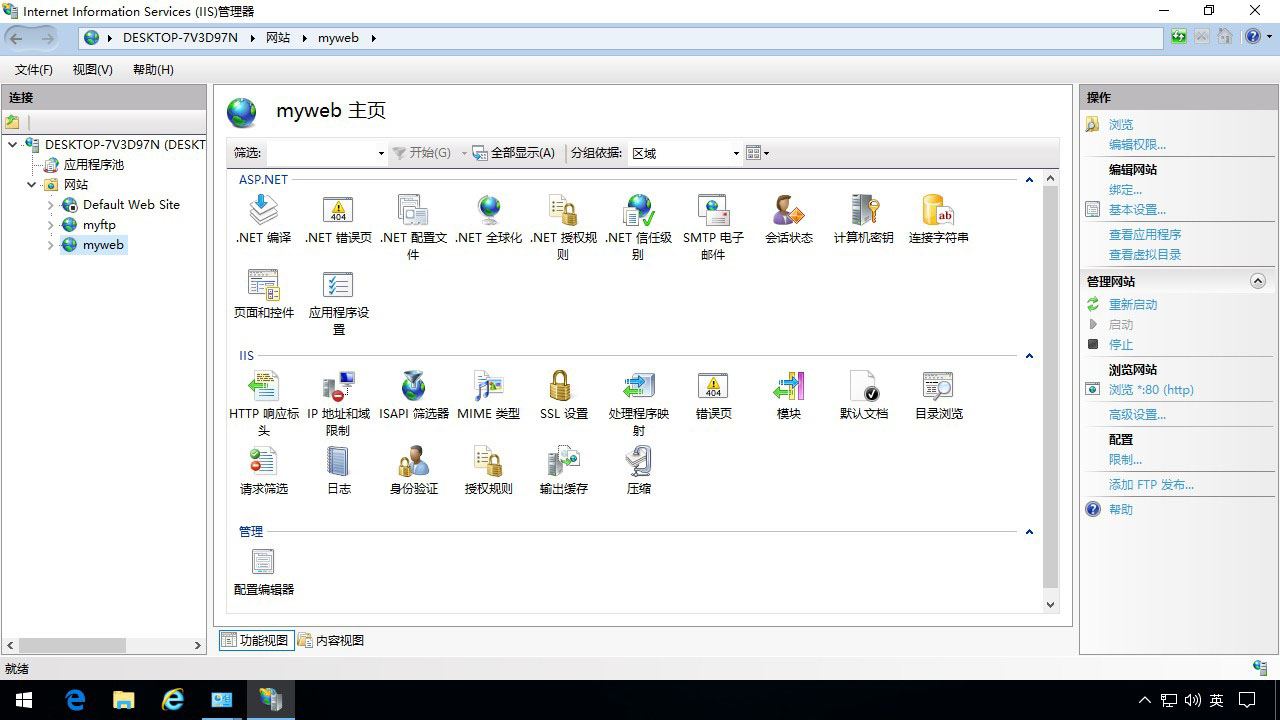The image size is (1280, 720).
Task: Open the 应用程序设置 feature icon
Action: point(338,285)
